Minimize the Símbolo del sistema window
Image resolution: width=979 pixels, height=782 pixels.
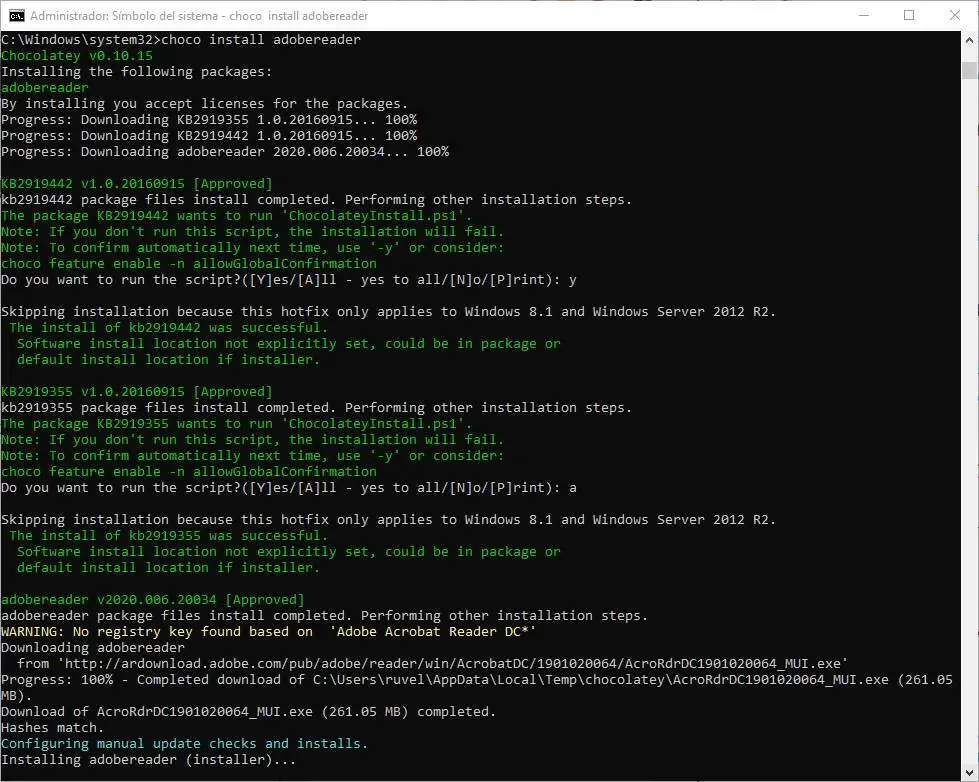tap(864, 16)
